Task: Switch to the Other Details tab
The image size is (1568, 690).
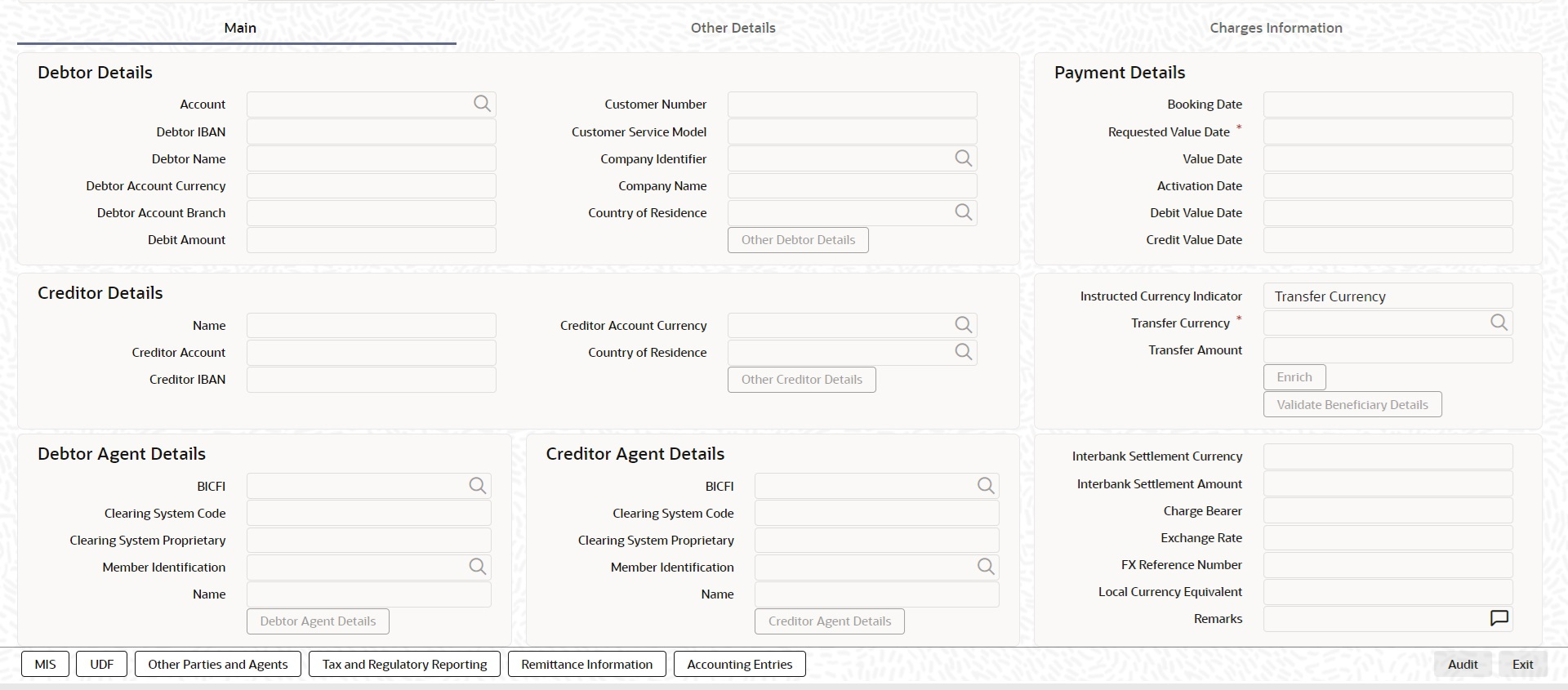Action: click(x=733, y=28)
